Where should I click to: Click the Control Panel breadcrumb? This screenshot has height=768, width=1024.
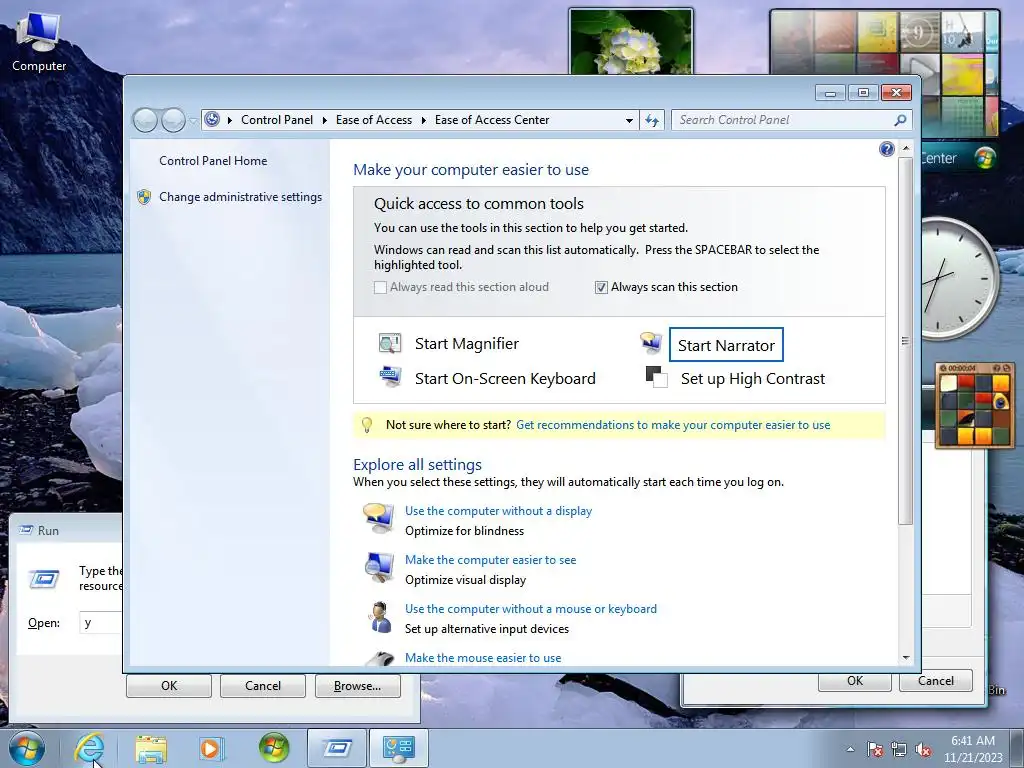(x=277, y=120)
